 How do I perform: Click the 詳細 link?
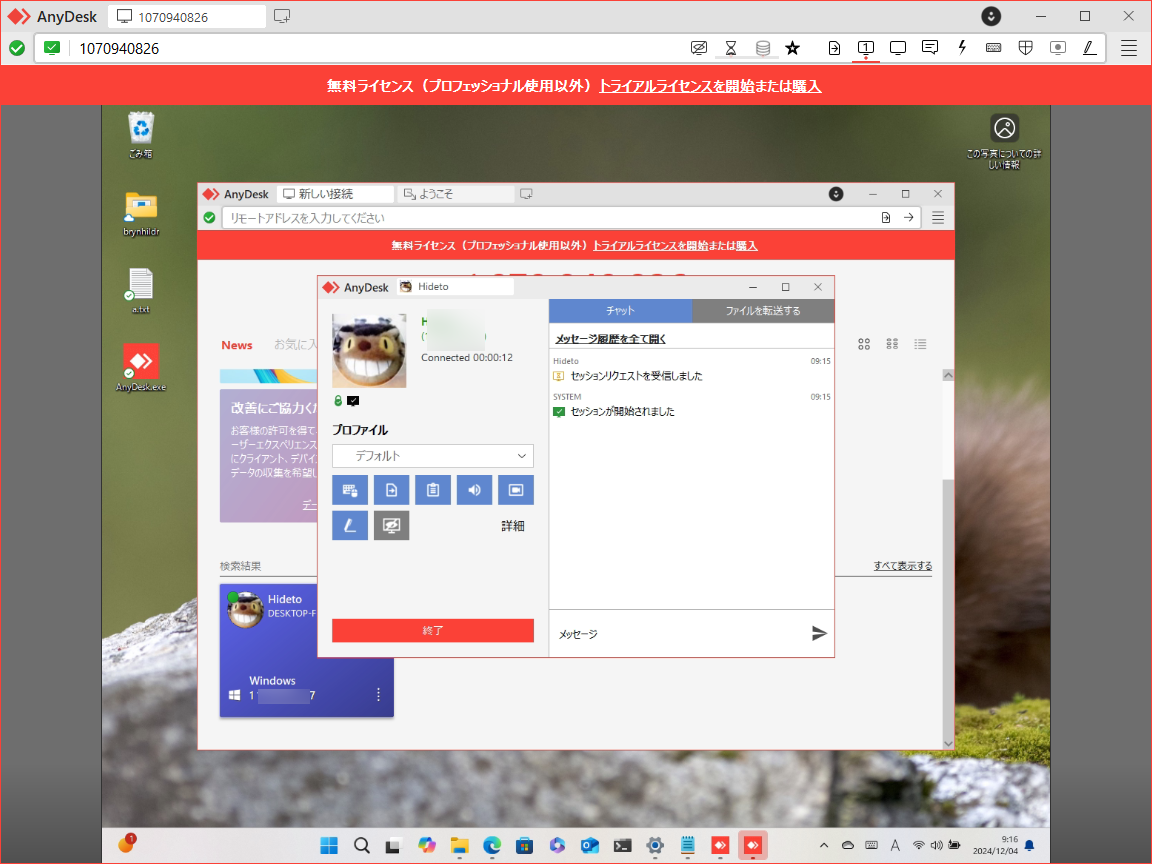pos(513,526)
